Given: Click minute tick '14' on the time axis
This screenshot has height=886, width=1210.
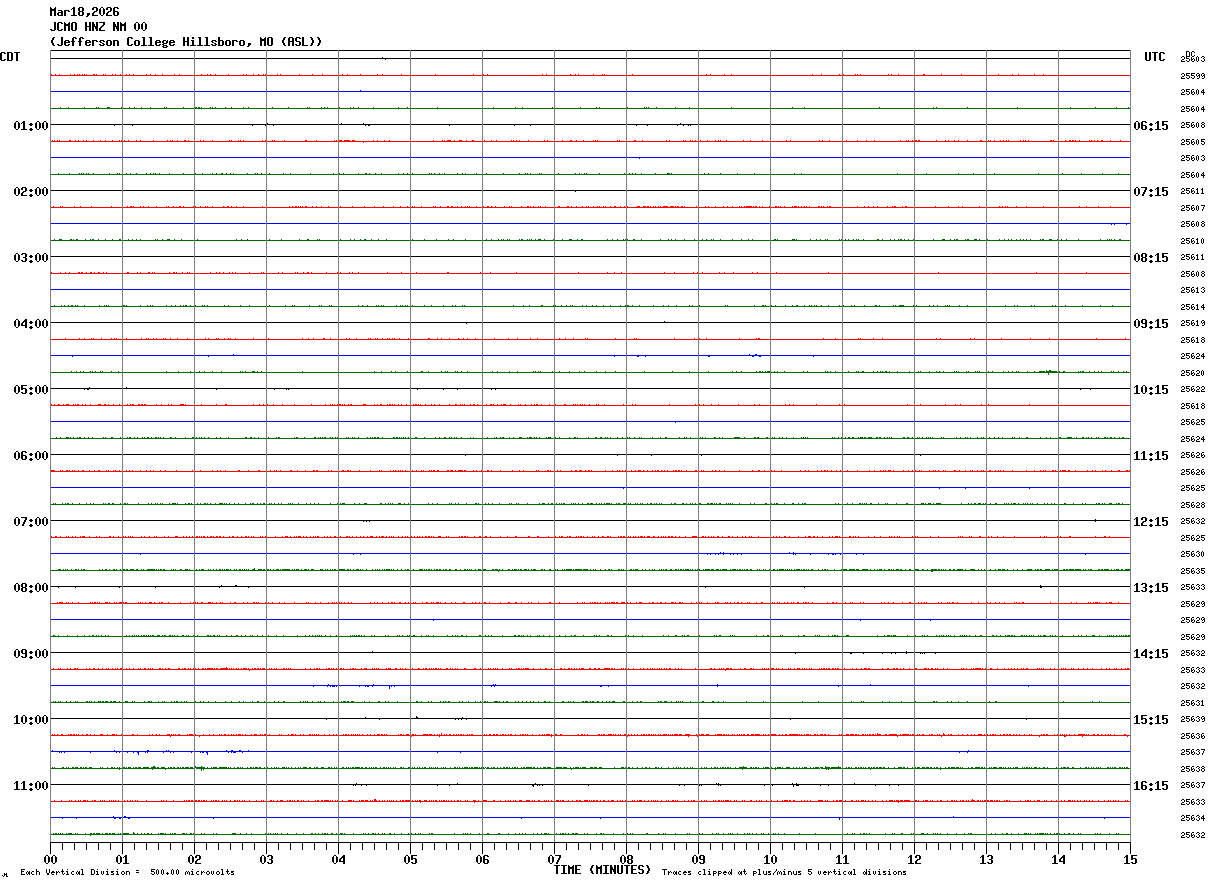Looking at the screenshot, I should pyautogui.click(x=1058, y=859).
